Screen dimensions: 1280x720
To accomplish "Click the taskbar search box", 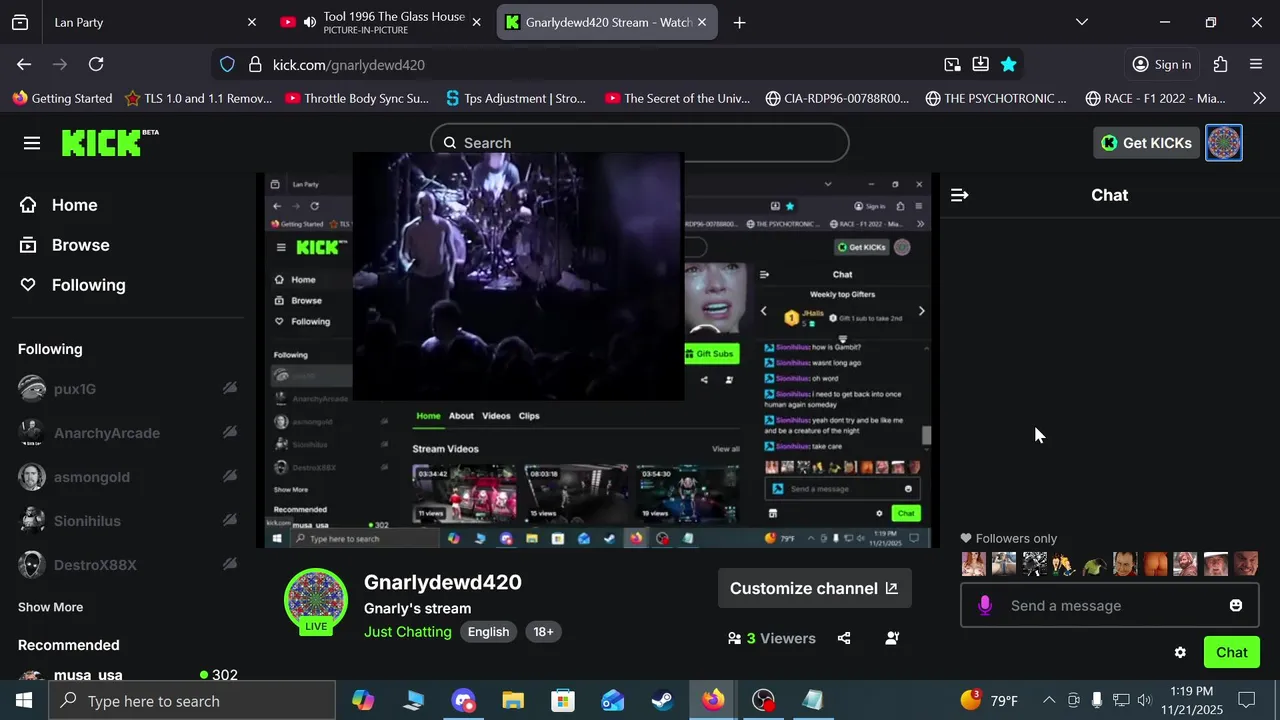I will tap(192, 700).
